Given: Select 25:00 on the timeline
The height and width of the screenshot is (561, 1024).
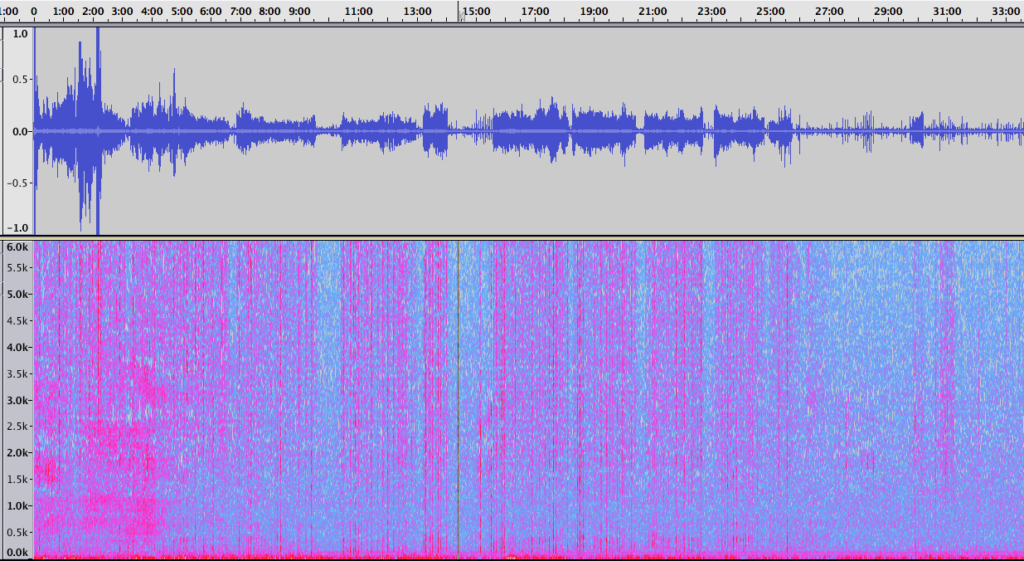Looking at the screenshot, I should pyautogui.click(x=771, y=11).
